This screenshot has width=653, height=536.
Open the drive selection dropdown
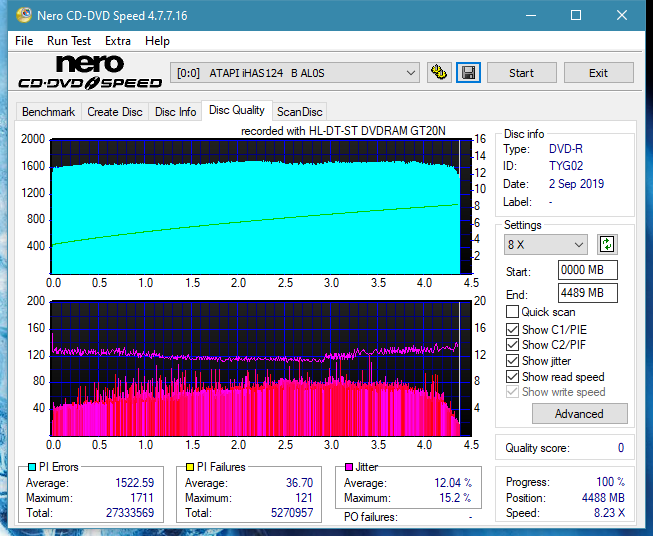click(295, 73)
